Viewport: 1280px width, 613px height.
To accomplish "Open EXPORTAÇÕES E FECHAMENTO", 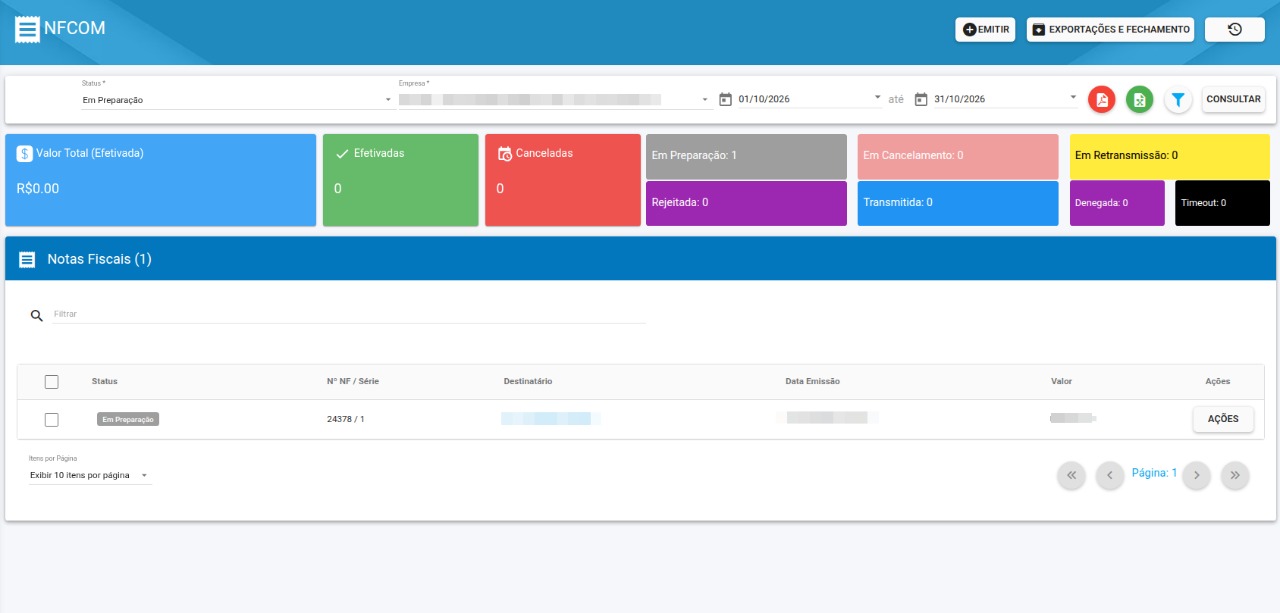I will (1111, 30).
